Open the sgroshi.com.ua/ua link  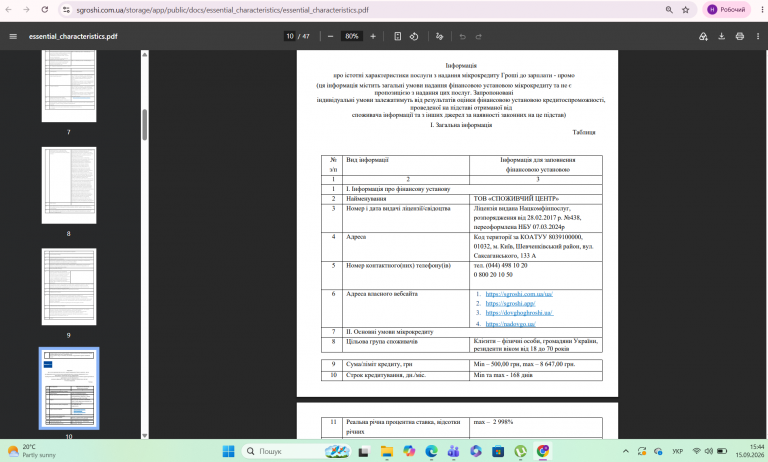[519, 294]
